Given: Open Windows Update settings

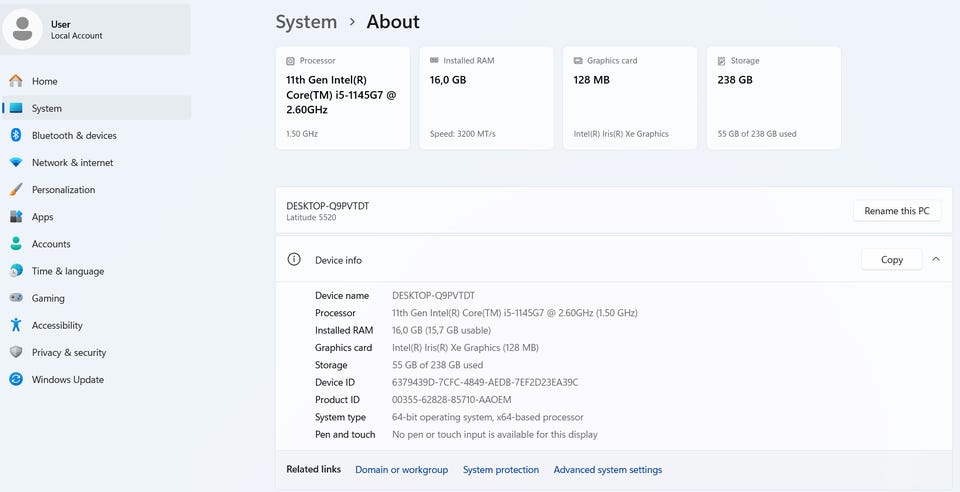Looking at the screenshot, I should [x=97, y=379].
